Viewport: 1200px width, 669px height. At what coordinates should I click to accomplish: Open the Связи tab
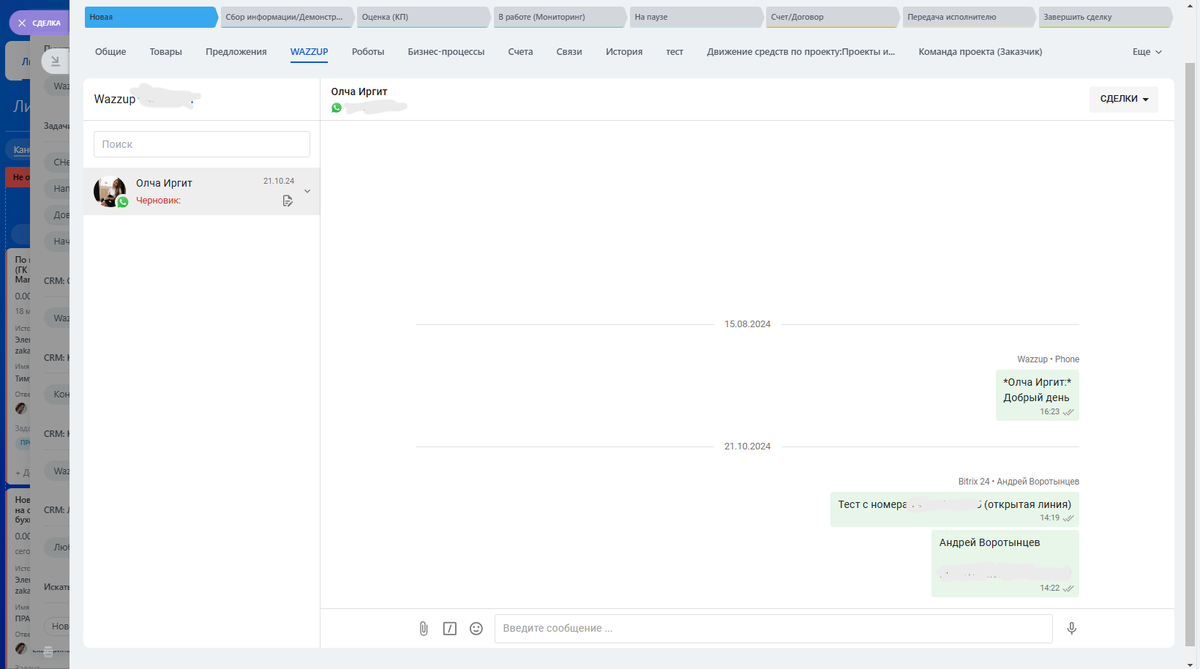569,51
